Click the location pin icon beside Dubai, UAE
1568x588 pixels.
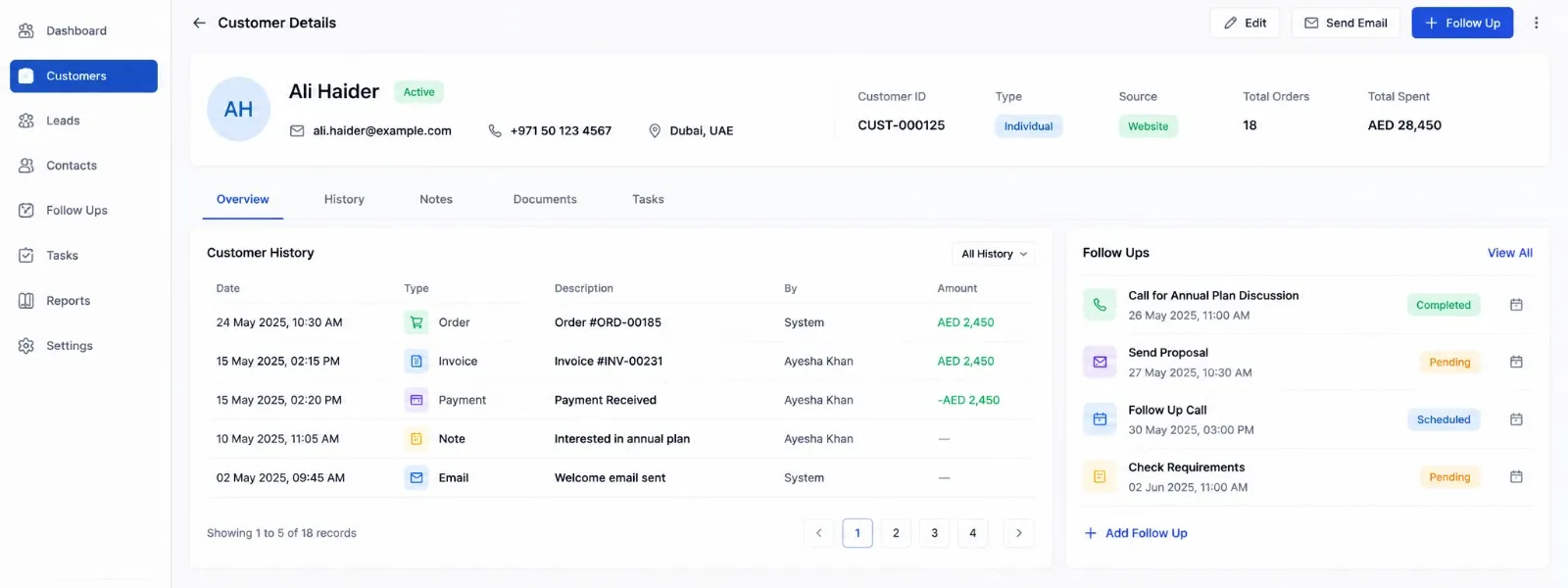[655, 130]
